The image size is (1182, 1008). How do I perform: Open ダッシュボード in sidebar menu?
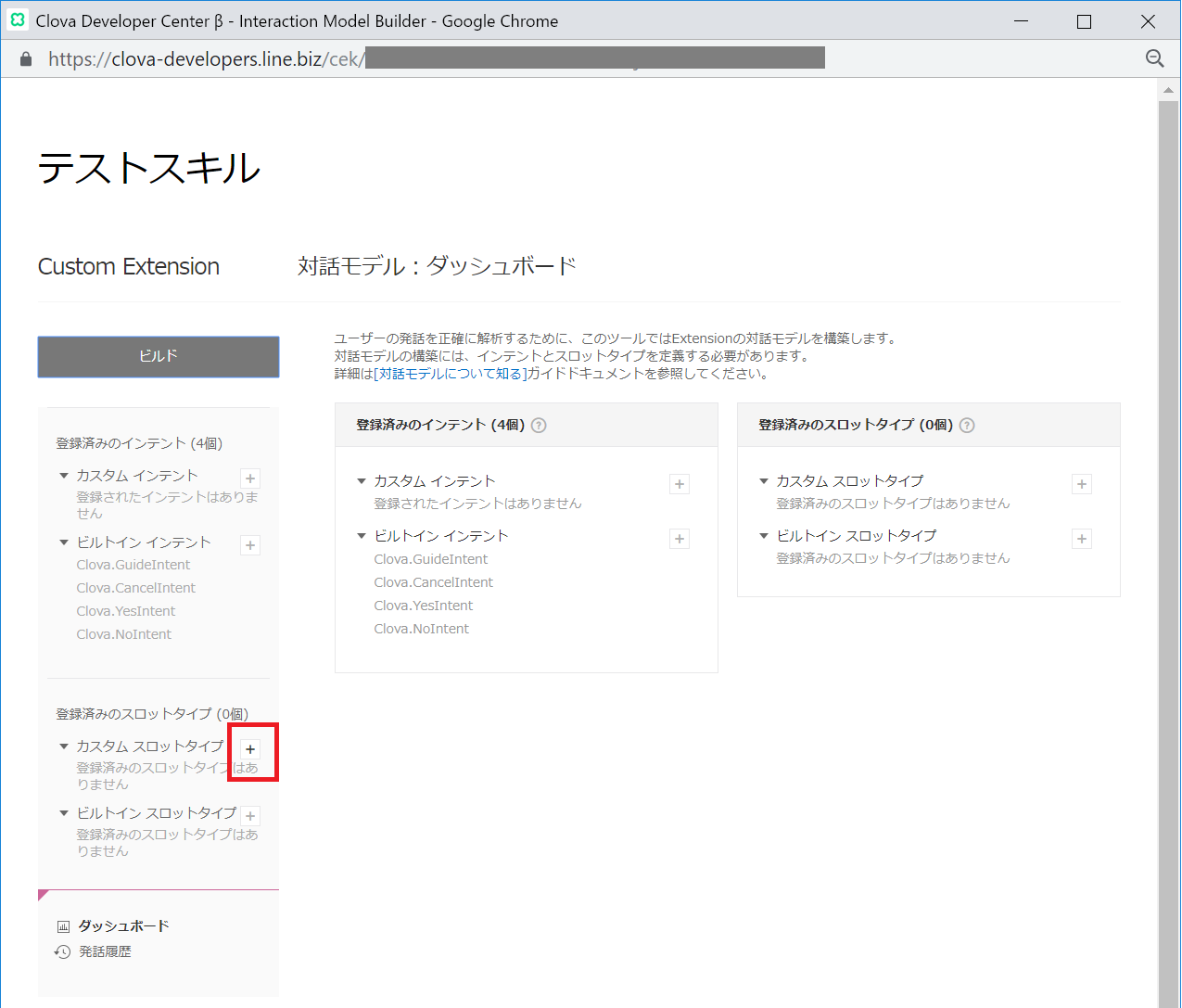(x=122, y=926)
